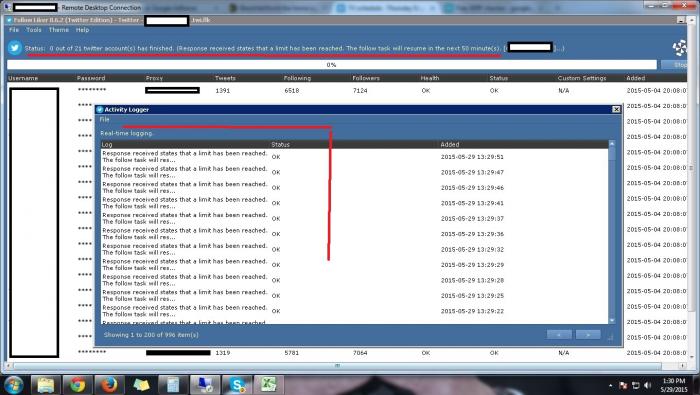Click the 0% progress bar

[x=332, y=65]
